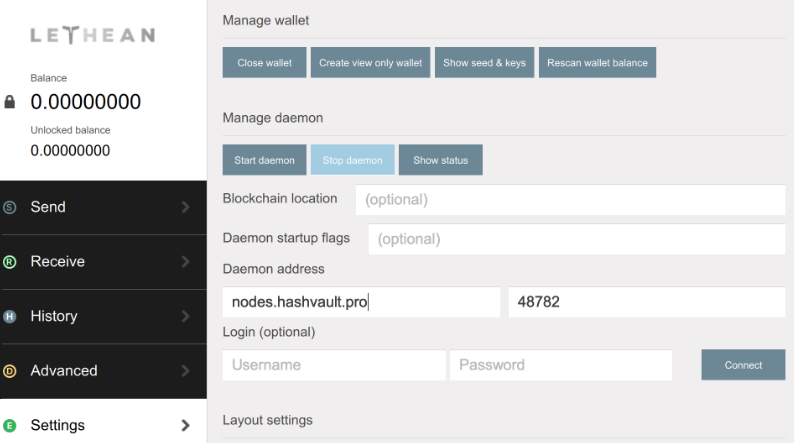
Task: Click the Lethean logo
Action: point(92,35)
